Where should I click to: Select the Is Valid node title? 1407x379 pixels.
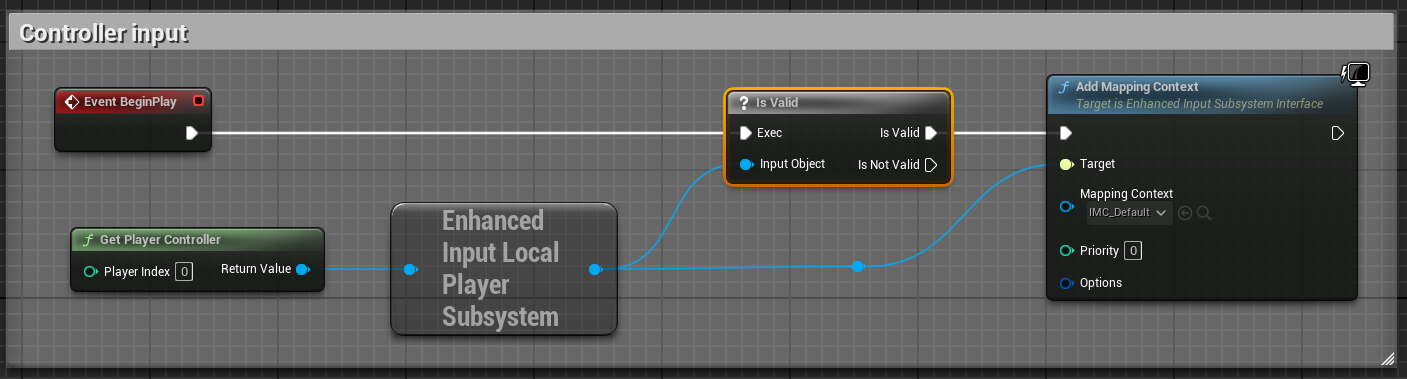(777, 102)
